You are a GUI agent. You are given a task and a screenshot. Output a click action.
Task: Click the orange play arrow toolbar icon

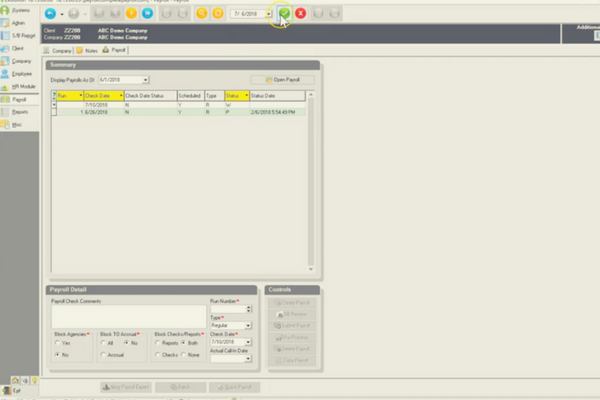coord(131,13)
